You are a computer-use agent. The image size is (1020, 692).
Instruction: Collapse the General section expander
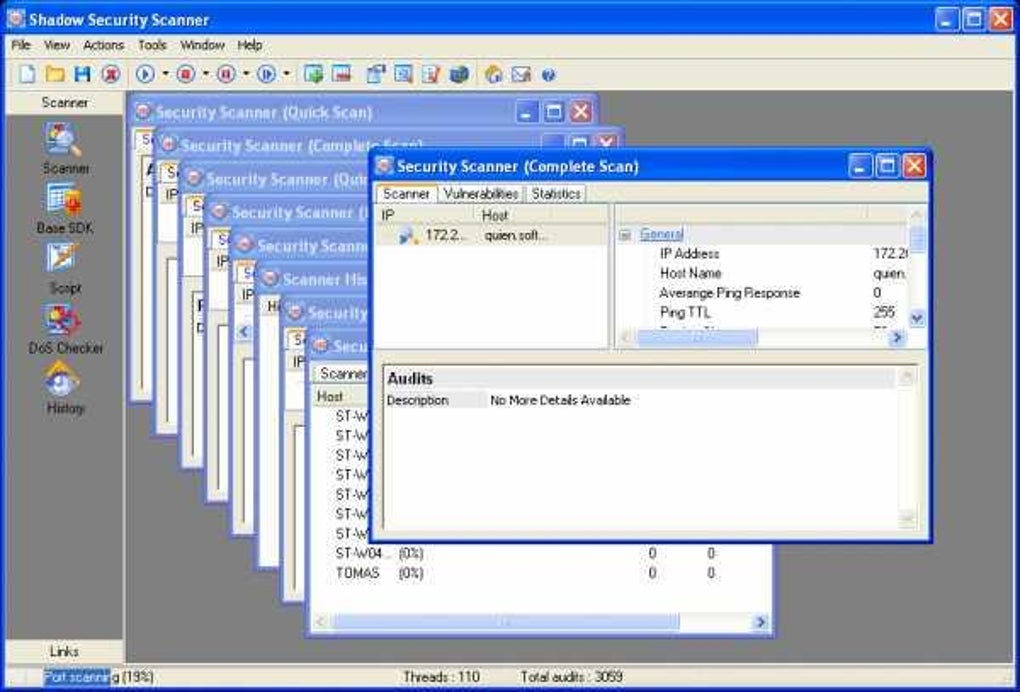tap(625, 235)
